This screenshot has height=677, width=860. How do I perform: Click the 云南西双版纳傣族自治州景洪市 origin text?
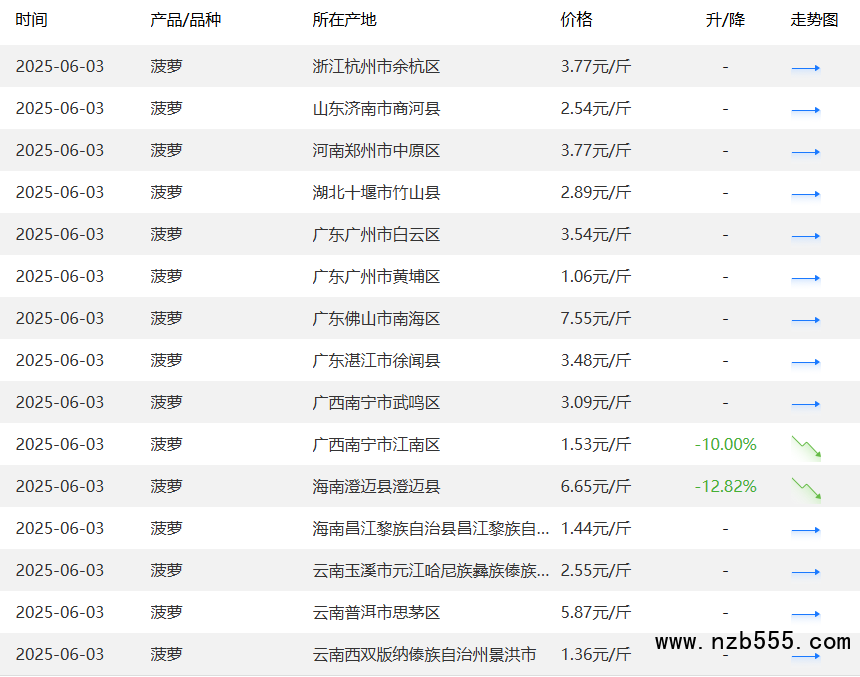point(424,655)
